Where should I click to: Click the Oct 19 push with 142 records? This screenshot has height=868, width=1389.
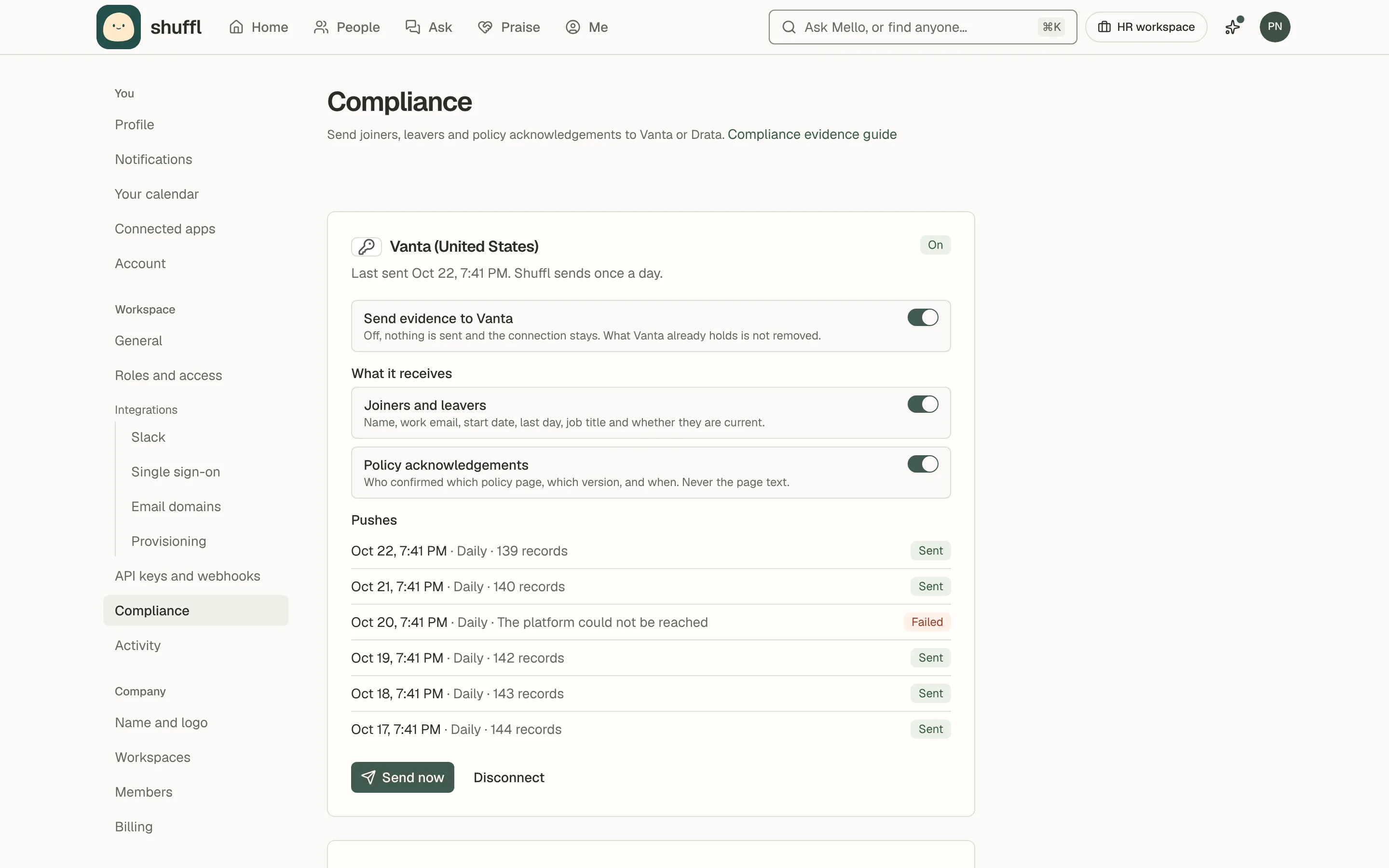point(651,658)
